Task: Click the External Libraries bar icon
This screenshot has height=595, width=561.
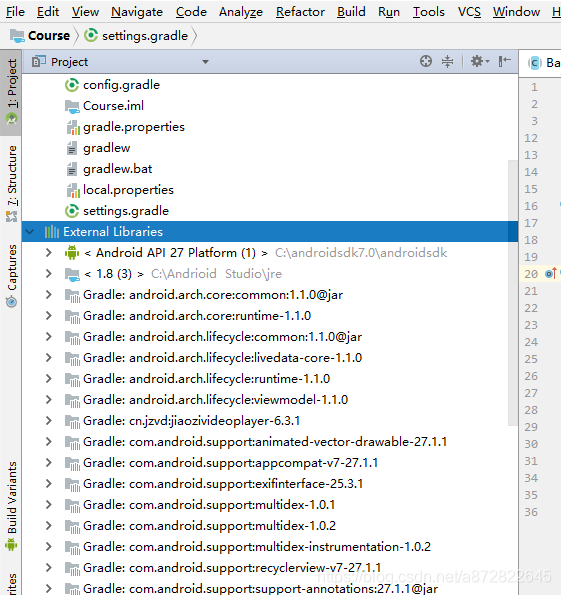Action: [x=52, y=232]
